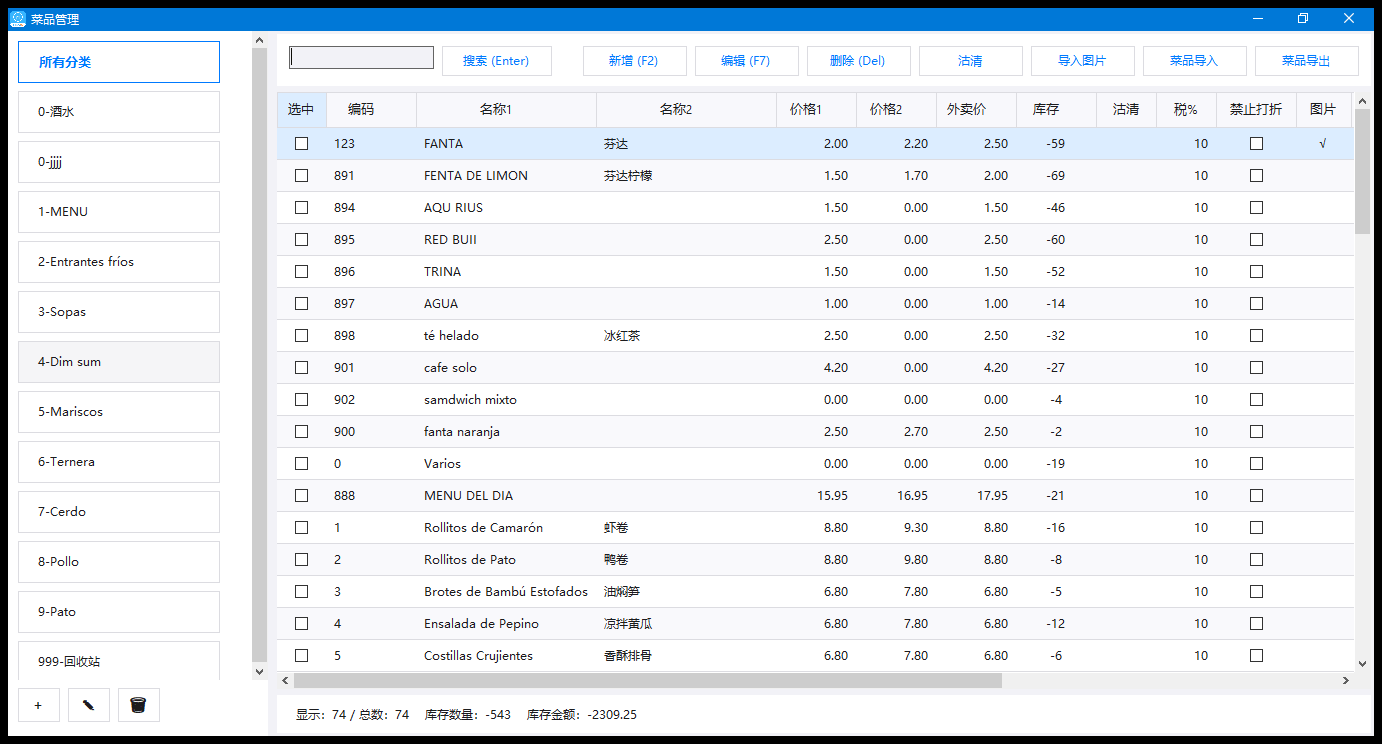The image size is (1382, 744).
Task: Check the select box for FANTA row
Action: pos(301,144)
